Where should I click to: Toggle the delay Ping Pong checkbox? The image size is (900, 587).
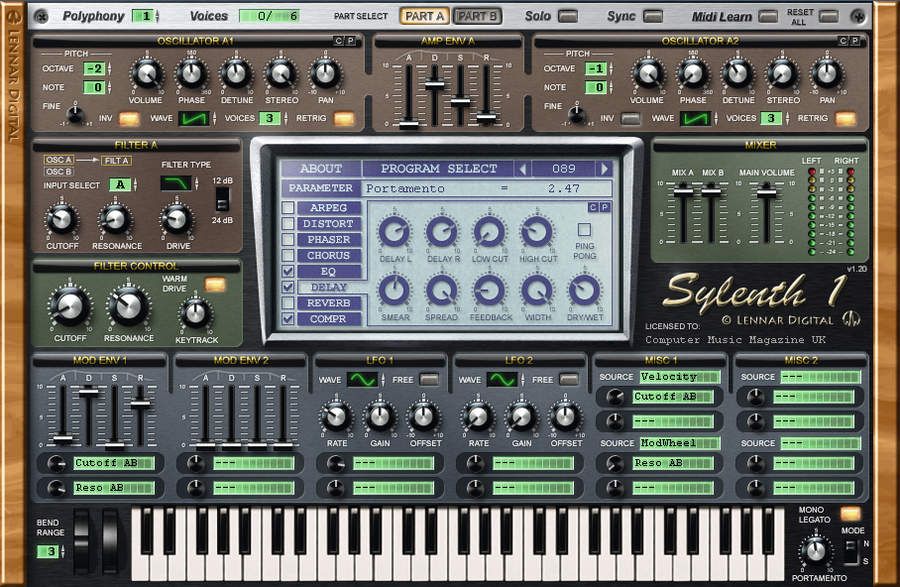click(x=584, y=230)
